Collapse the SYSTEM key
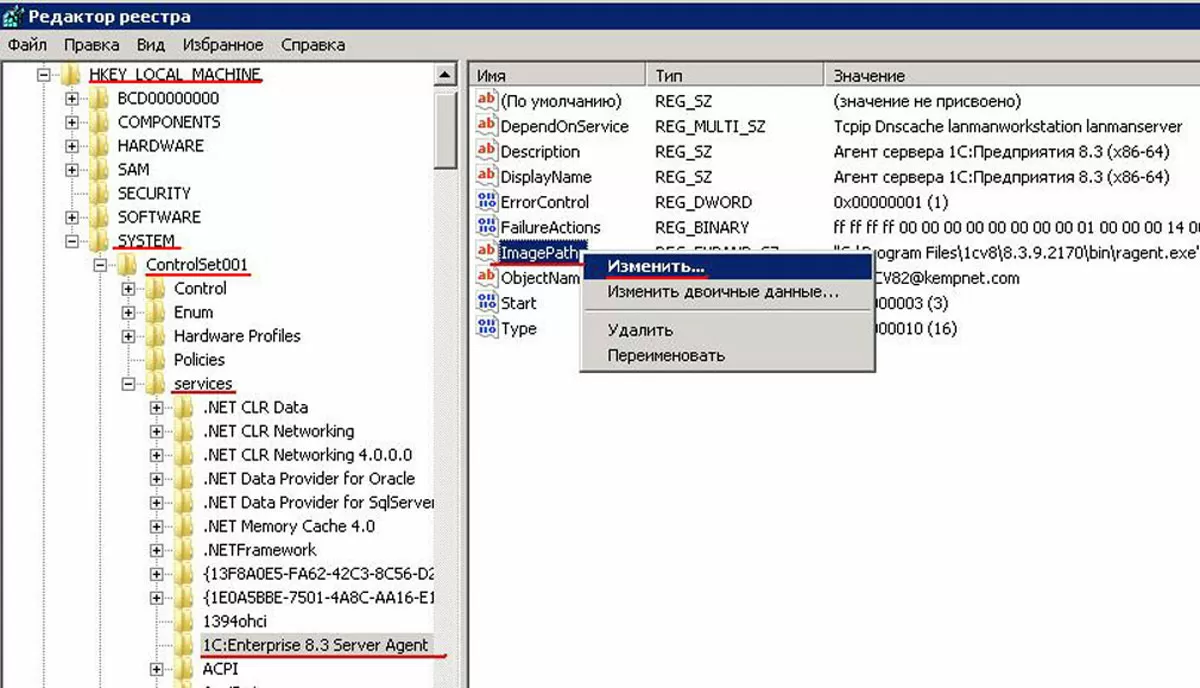This screenshot has height=688, width=1200. (72, 241)
